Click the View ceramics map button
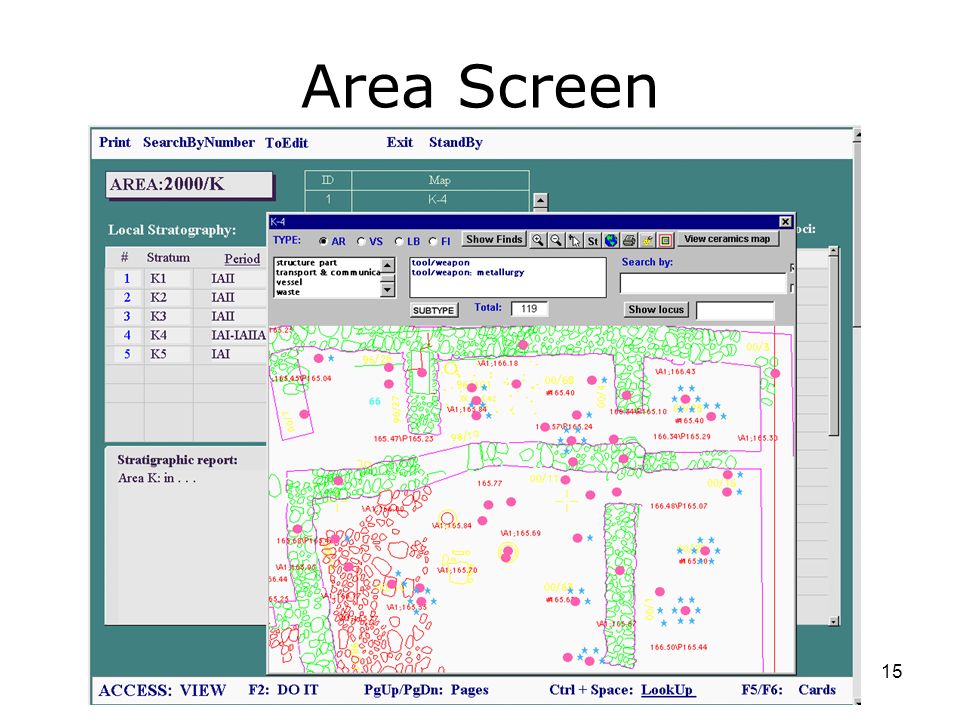 [x=727, y=239]
